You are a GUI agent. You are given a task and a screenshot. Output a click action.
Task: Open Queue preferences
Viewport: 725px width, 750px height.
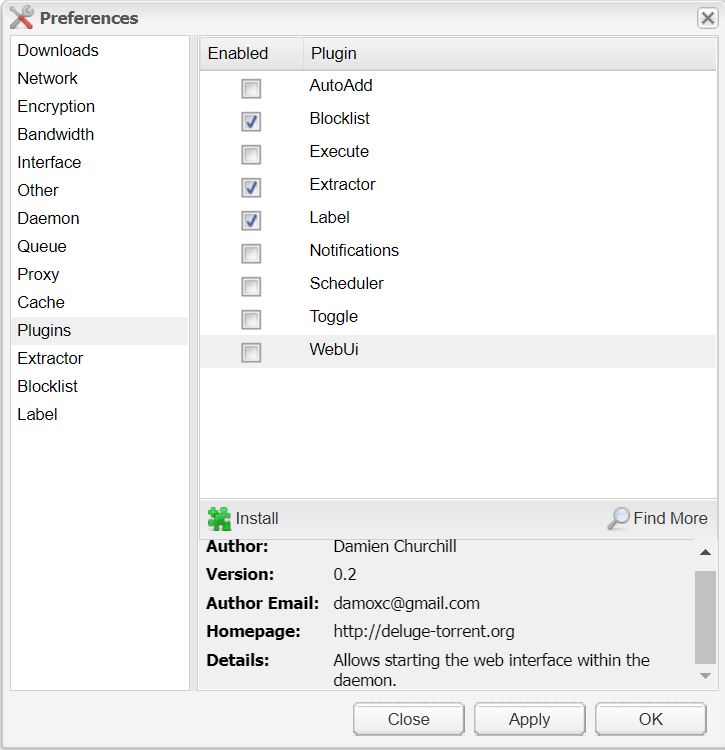tap(99, 246)
